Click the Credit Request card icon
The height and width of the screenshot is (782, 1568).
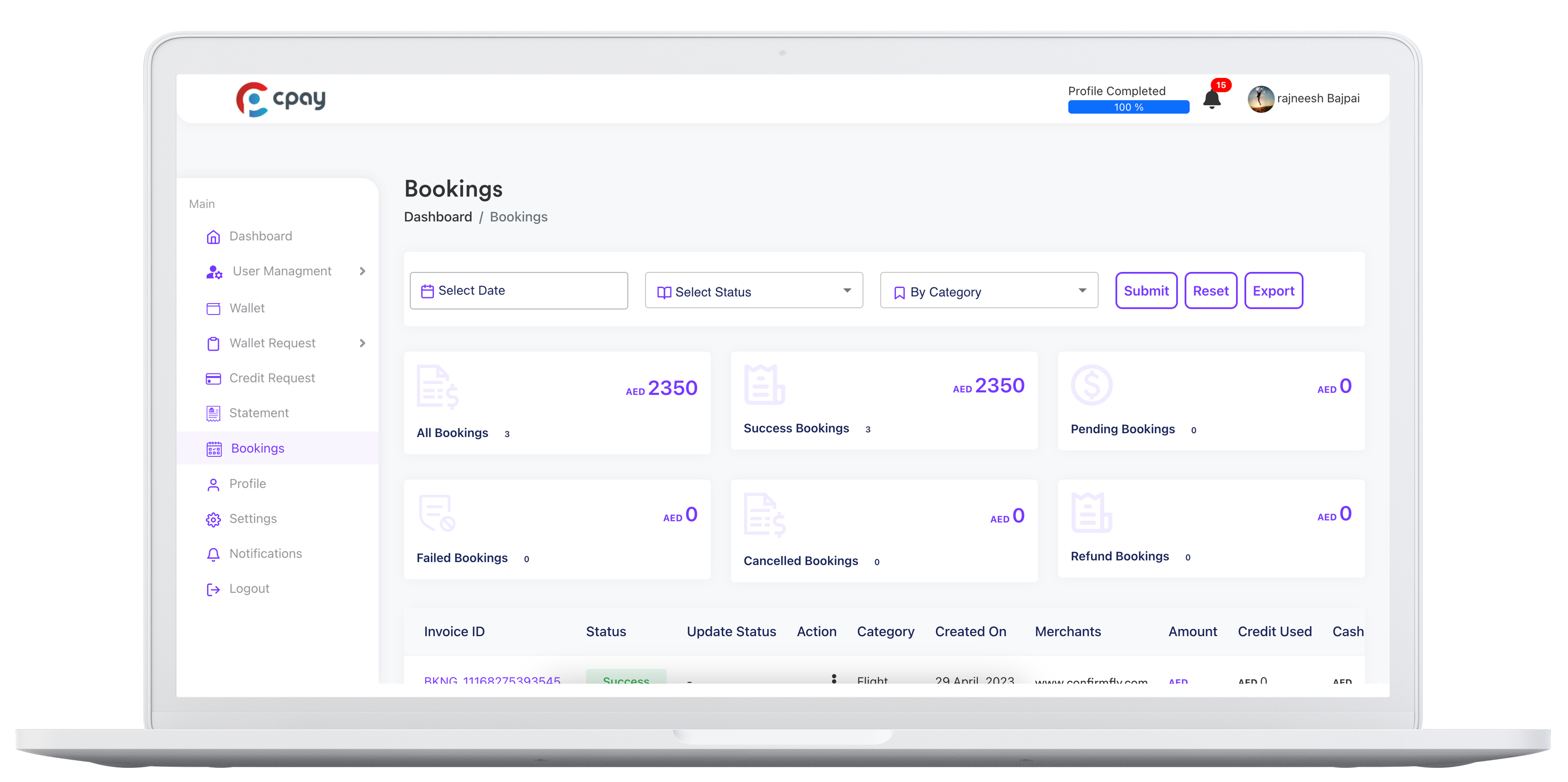213,378
